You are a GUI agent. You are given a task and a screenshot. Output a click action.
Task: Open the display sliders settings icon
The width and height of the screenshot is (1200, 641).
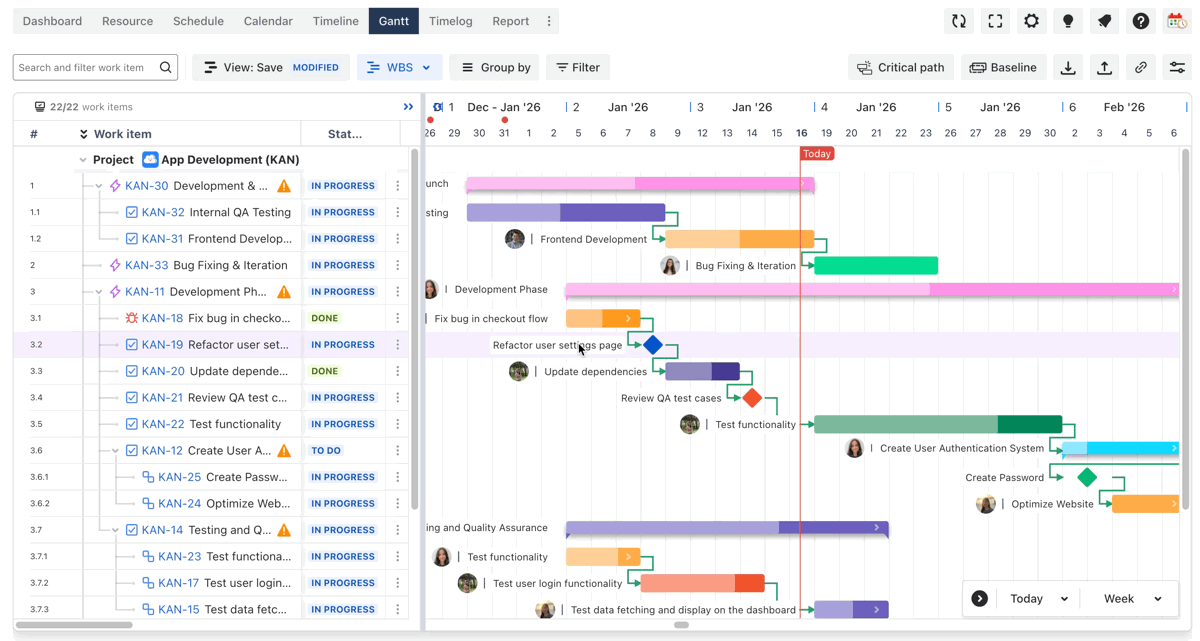coord(1177,68)
